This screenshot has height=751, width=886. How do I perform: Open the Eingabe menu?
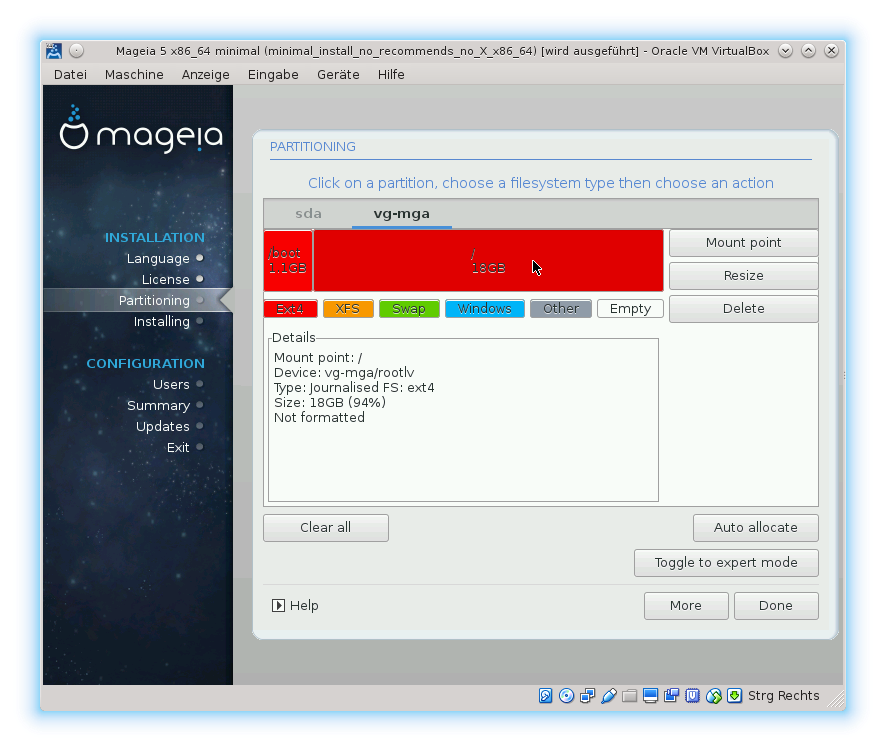[x=273, y=75]
